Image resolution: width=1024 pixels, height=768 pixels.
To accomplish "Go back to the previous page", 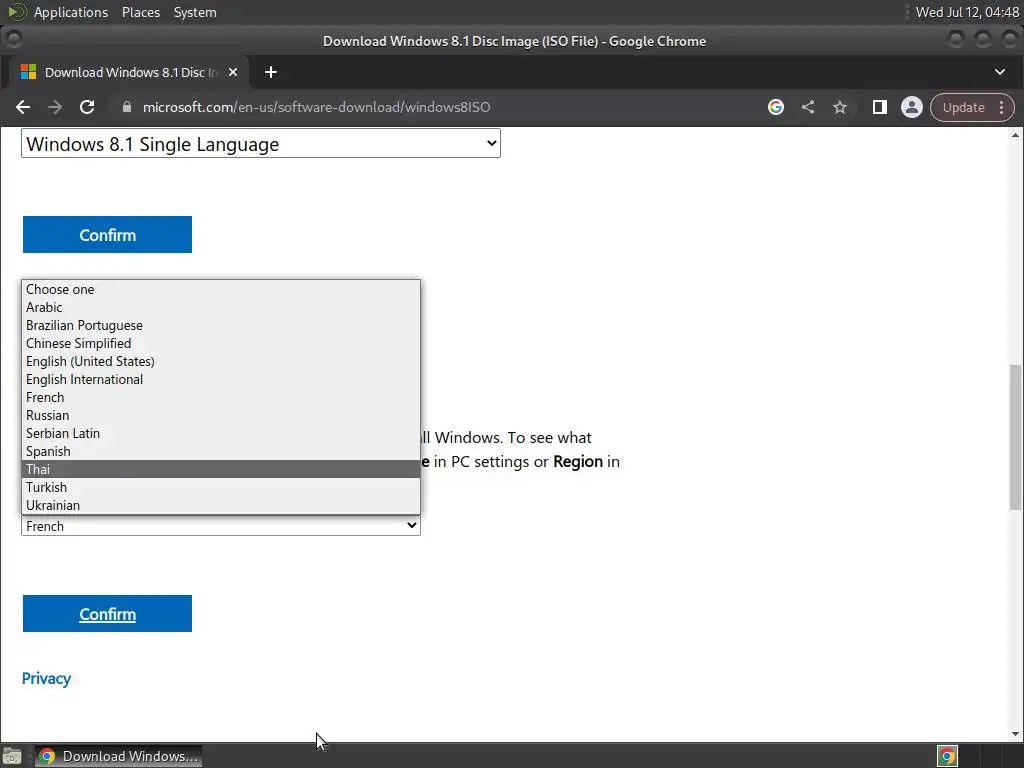I will pyautogui.click(x=23, y=107).
